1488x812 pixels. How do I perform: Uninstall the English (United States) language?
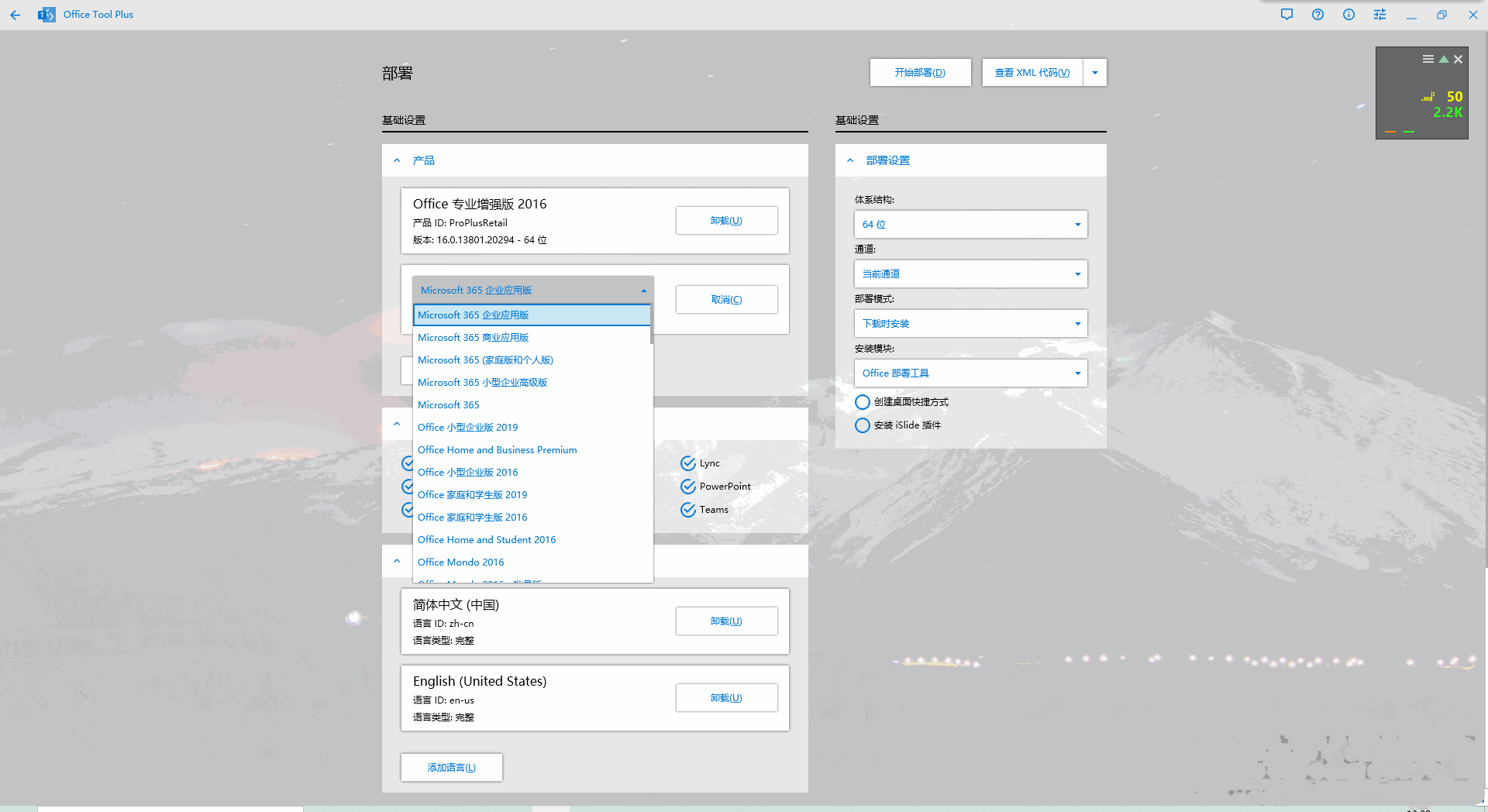point(726,698)
